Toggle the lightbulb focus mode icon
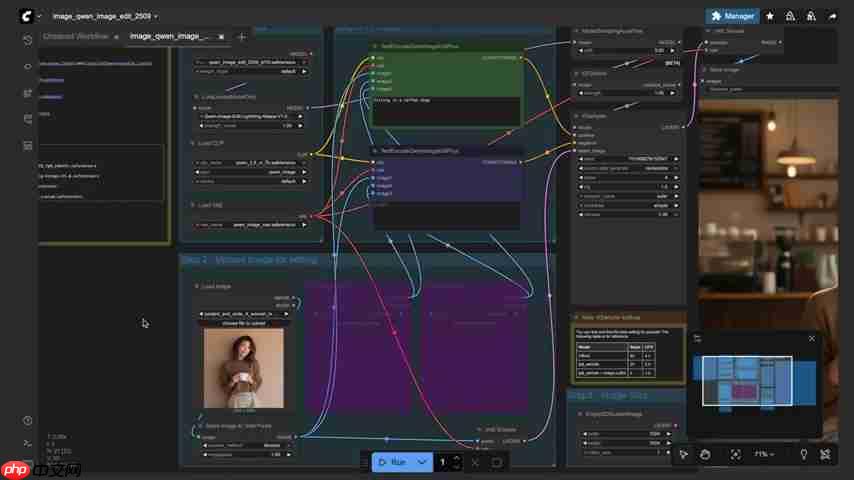This screenshot has width=854, height=480. 803,454
